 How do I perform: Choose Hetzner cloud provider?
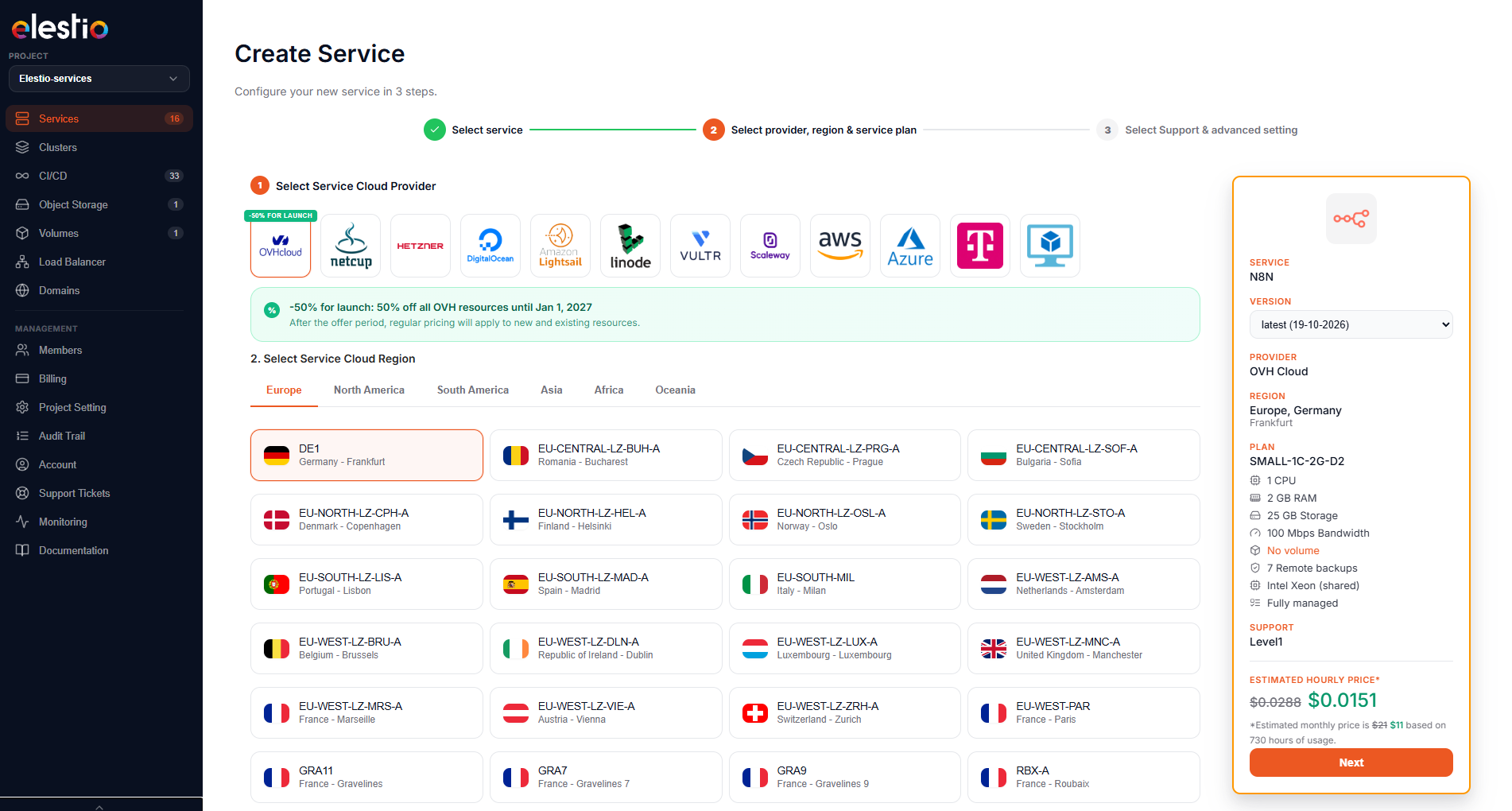coord(421,246)
